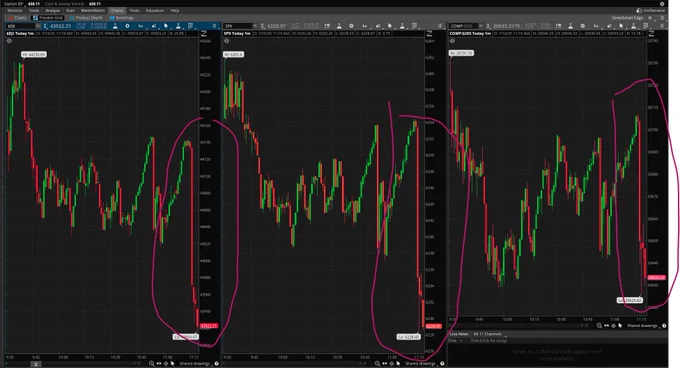Switch to the Analyze tab
The image size is (680, 368).
52,10
